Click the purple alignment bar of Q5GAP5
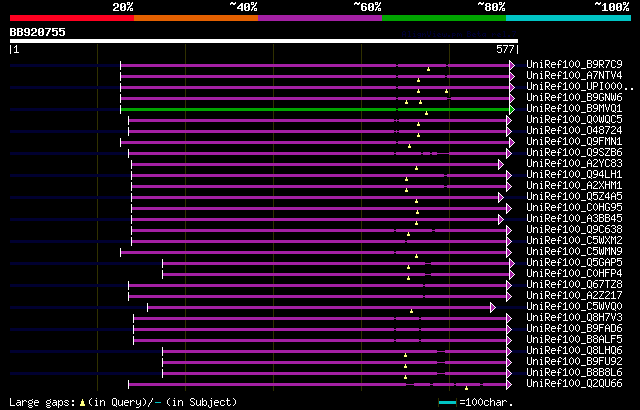Image resolution: width=640 pixels, height=410 pixels. pyautogui.click(x=336, y=264)
